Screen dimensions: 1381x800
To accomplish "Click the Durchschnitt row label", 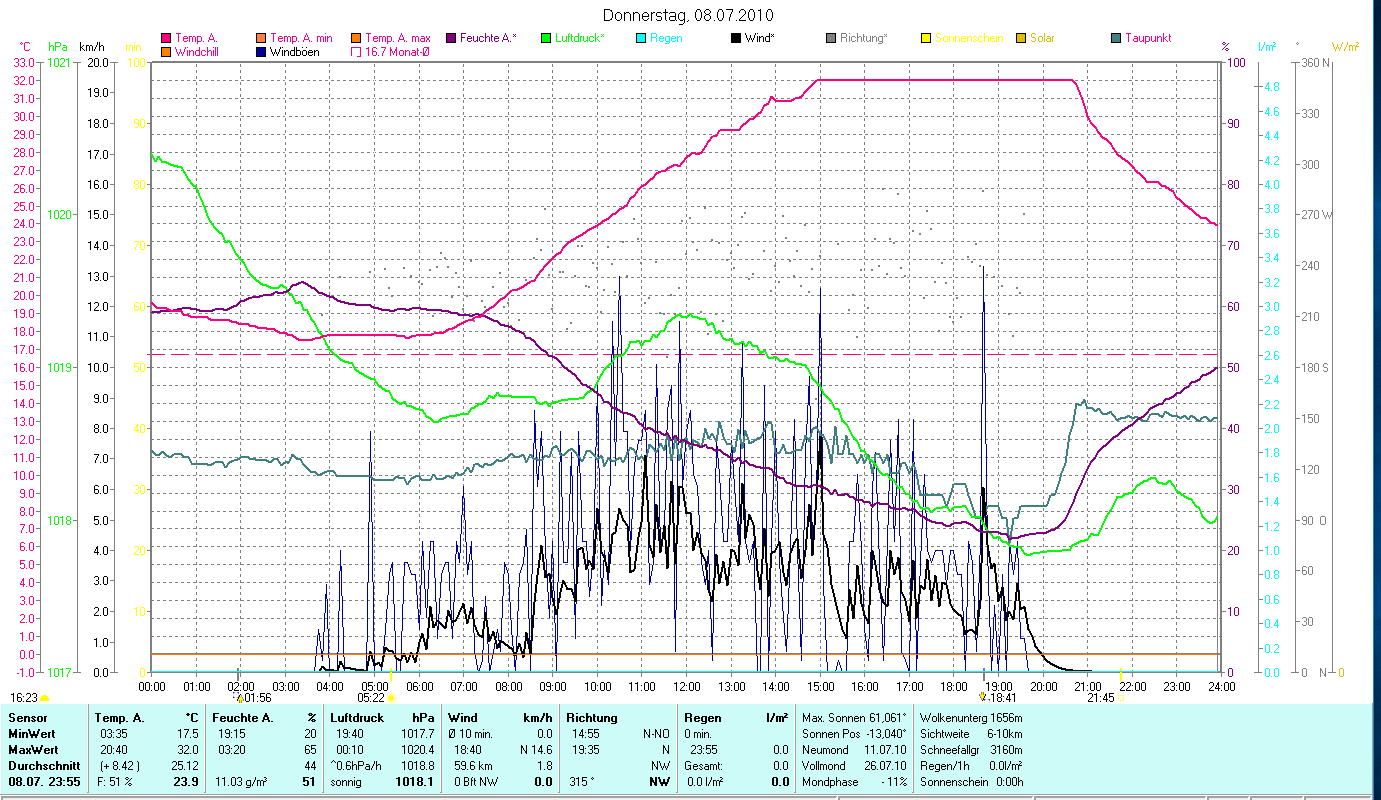I will (43, 765).
